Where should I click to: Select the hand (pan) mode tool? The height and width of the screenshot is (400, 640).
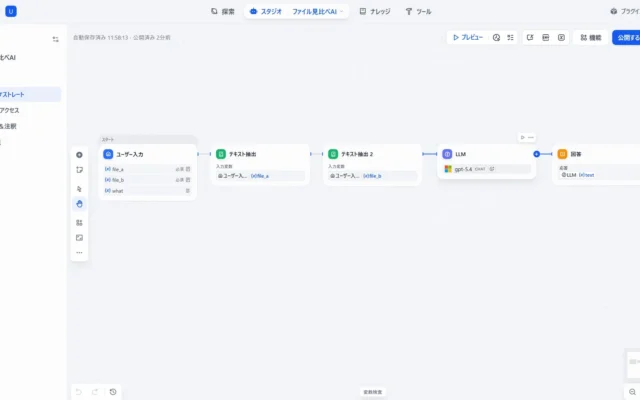pyautogui.click(x=79, y=204)
